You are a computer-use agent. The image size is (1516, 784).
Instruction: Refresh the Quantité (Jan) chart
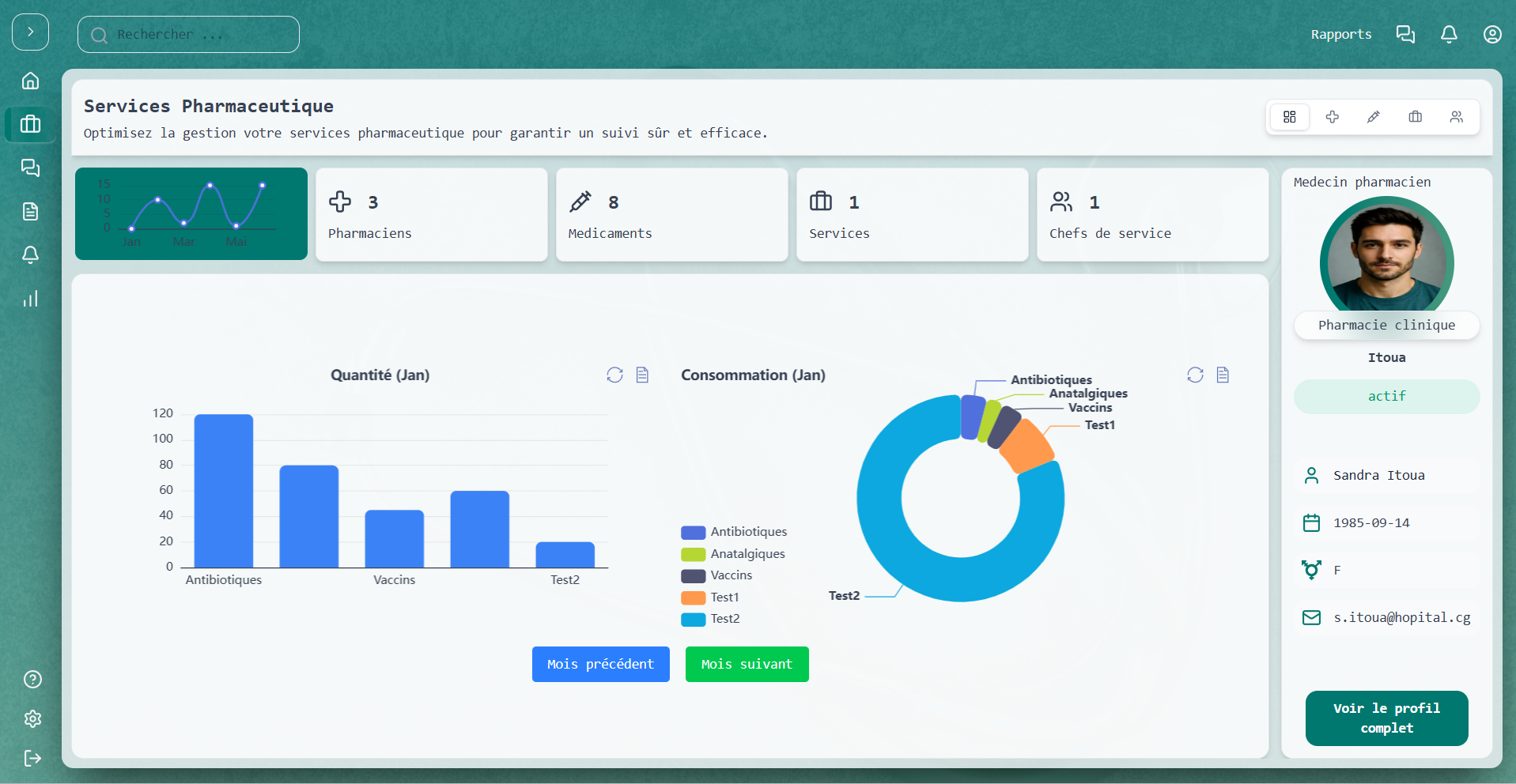pyautogui.click(x=615, y=375)
